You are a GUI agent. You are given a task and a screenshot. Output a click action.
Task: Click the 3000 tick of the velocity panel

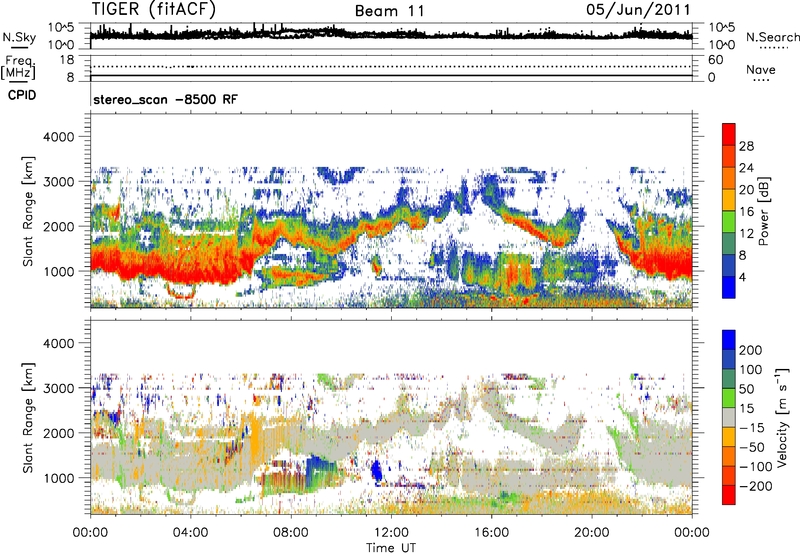[59, 388]
